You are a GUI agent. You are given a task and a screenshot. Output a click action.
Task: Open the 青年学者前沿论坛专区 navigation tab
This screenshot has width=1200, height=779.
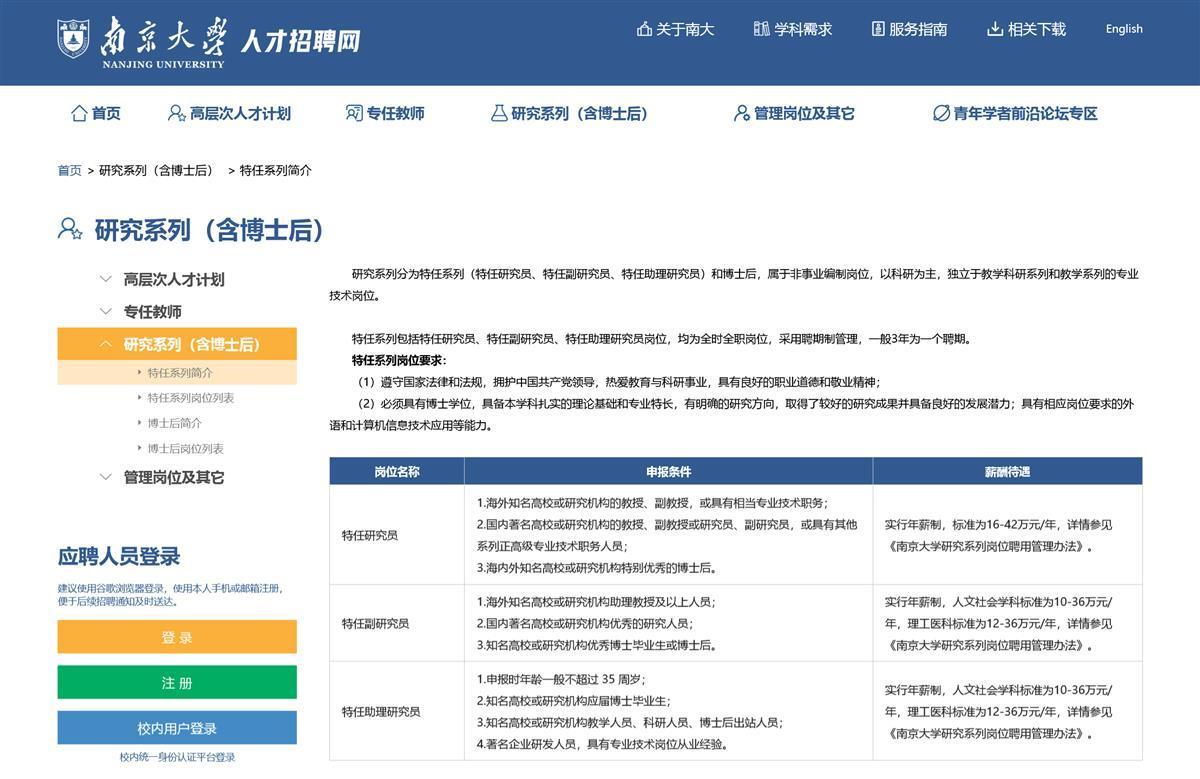click(1025, 113)
